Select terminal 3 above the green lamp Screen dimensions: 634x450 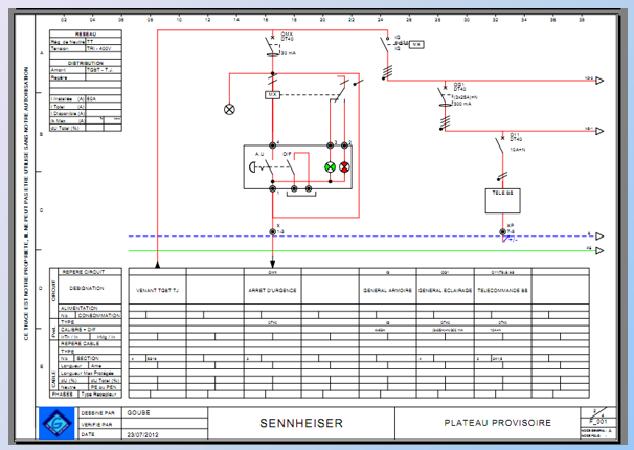[330, 145]
